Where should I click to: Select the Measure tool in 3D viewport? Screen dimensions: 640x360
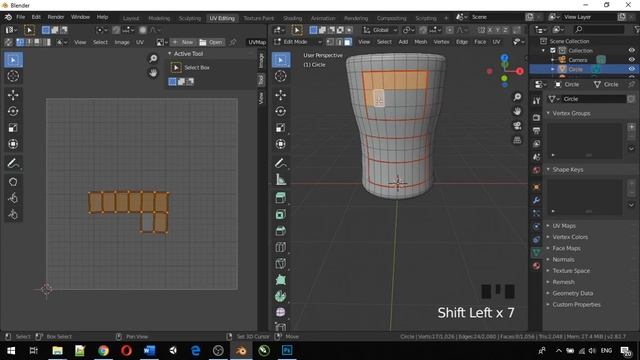[281, 180]
